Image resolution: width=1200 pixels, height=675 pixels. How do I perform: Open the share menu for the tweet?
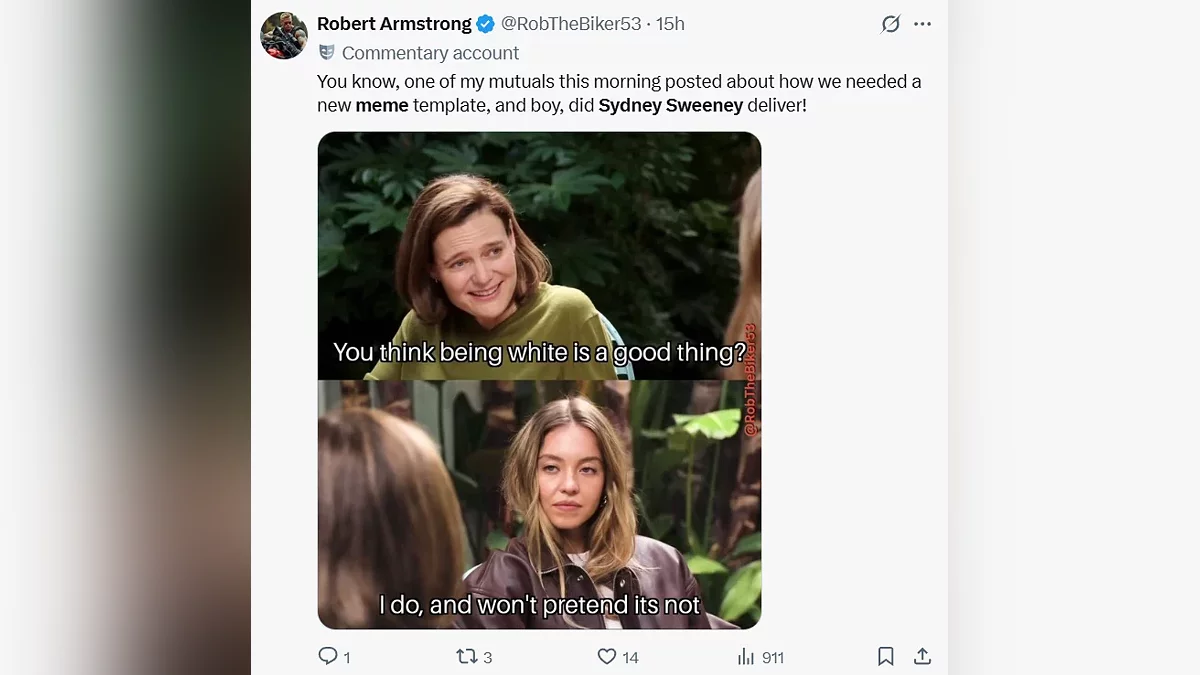tap(922, 656)
